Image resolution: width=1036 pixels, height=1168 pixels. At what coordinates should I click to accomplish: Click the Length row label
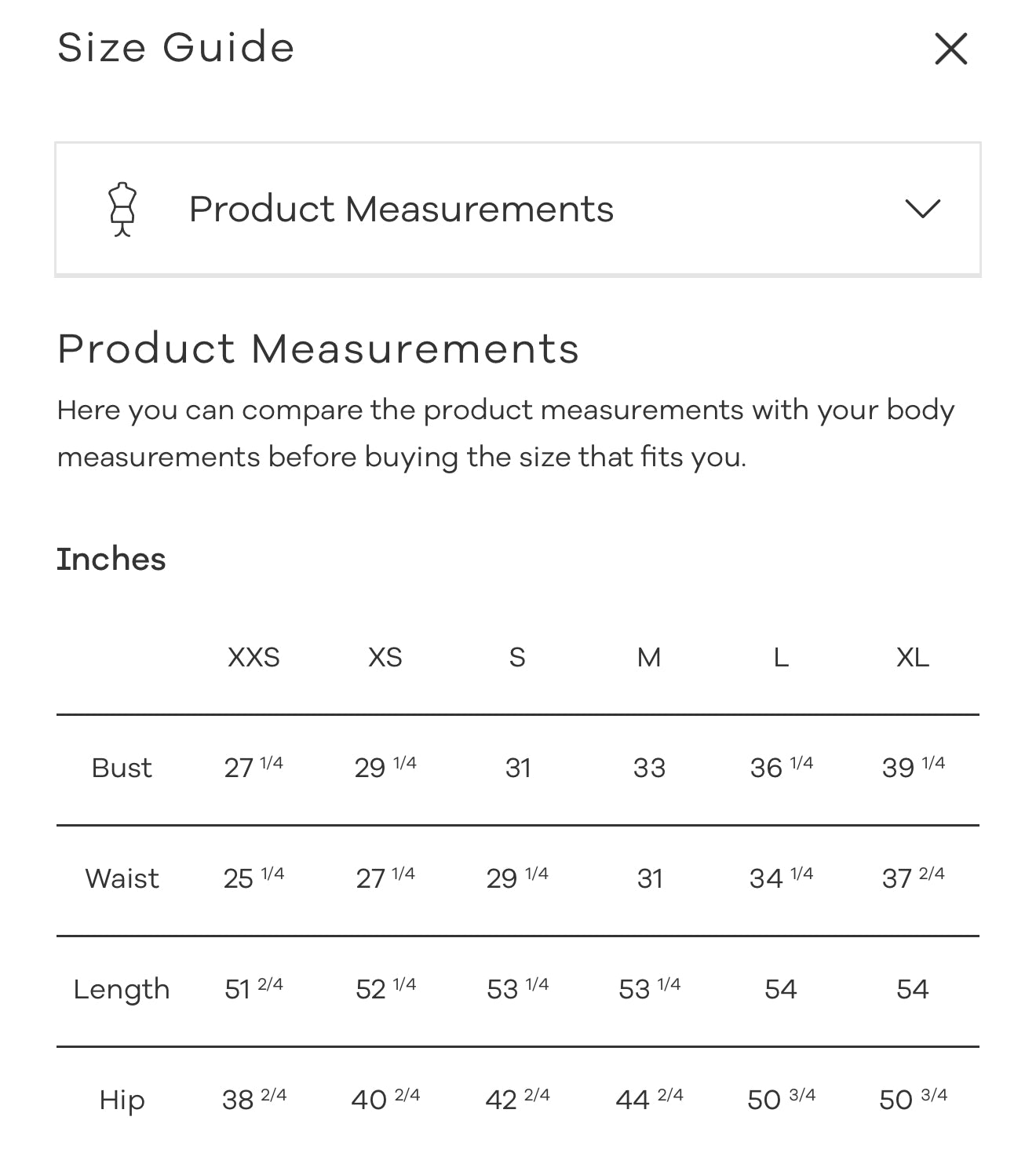coord(122,990)
